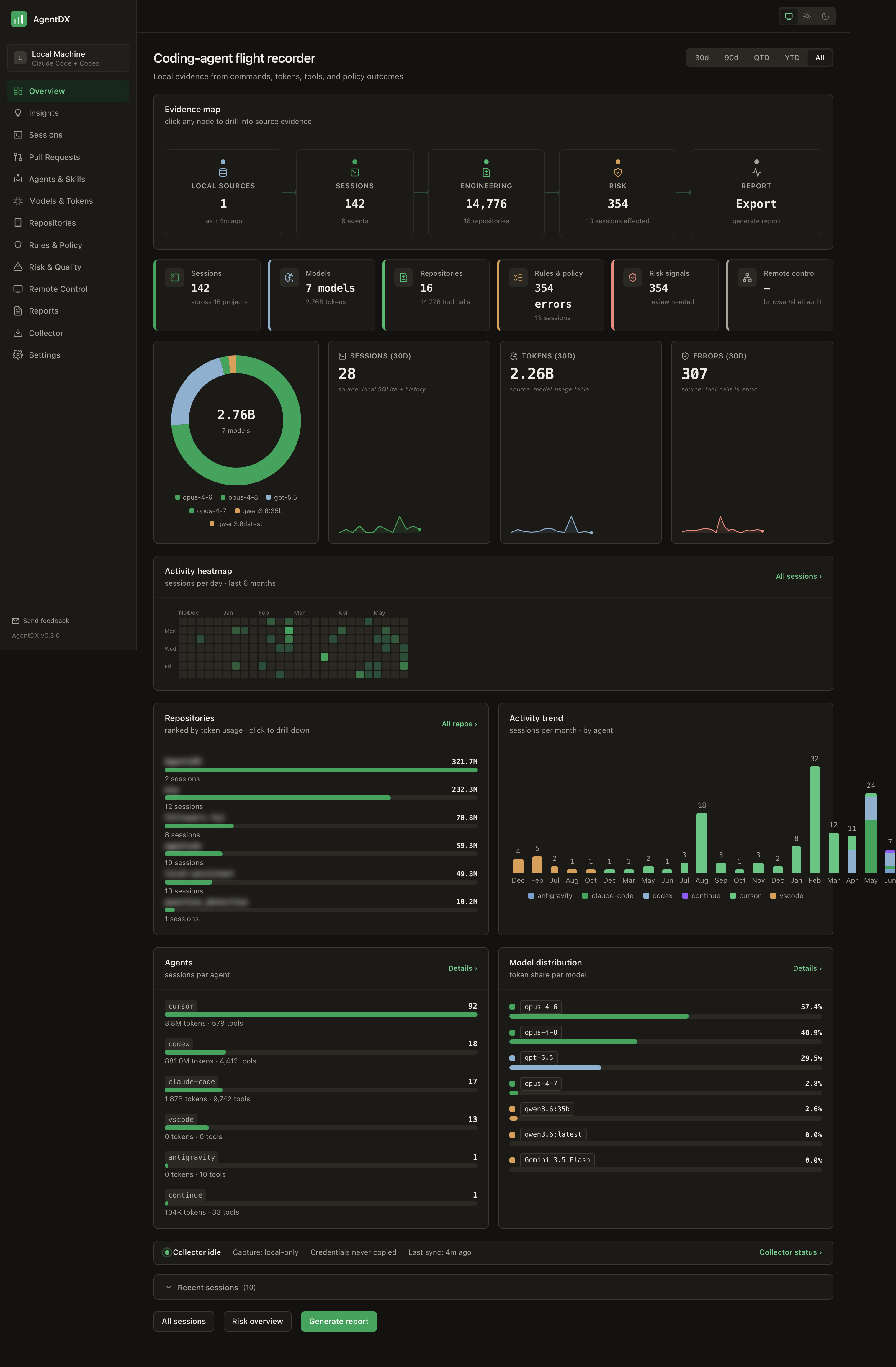Click the opus-4-6 model share bar
Image resolution: width=896 pixels, height=1367 pixels.
(x=665, y=1016)
